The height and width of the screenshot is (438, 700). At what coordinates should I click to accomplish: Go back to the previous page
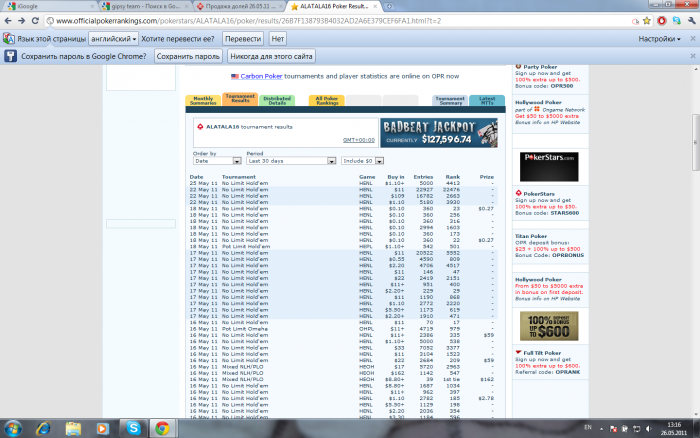8,21
